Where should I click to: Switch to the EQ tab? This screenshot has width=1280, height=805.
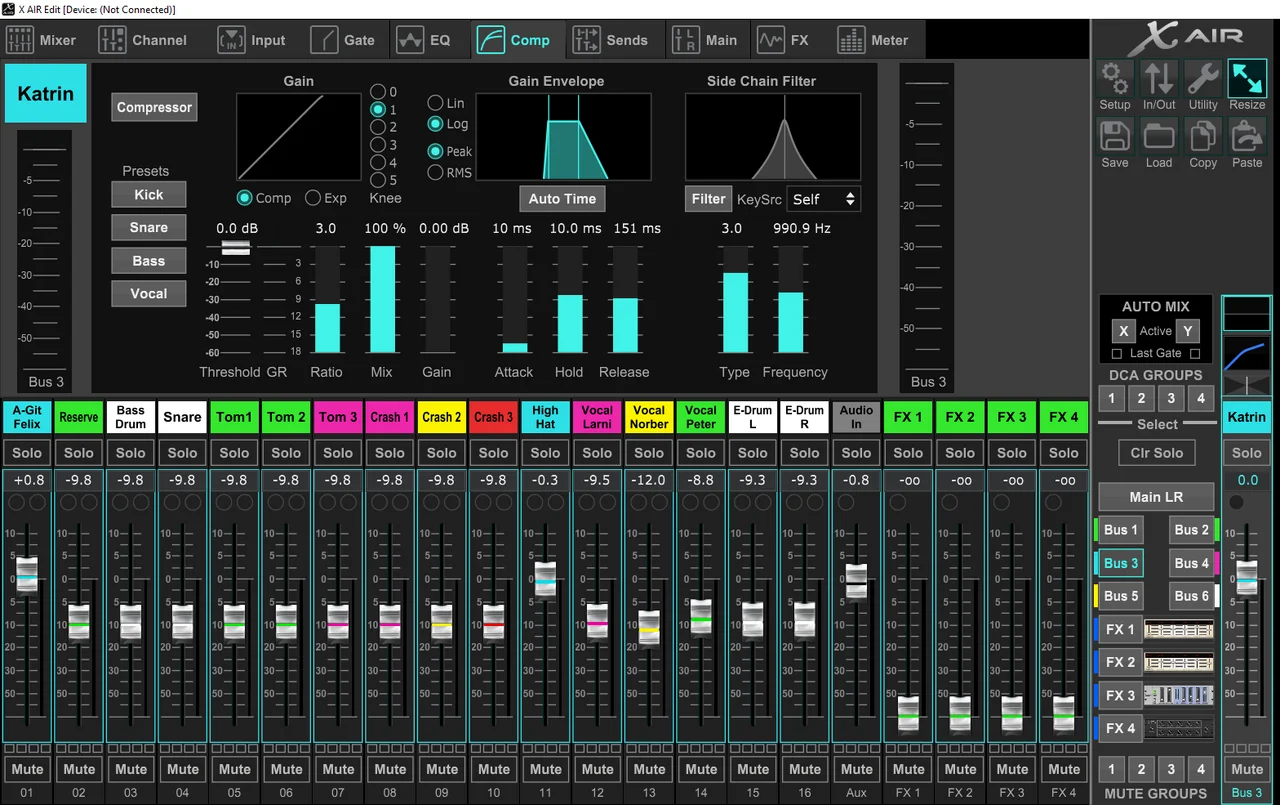click(424, 41)
